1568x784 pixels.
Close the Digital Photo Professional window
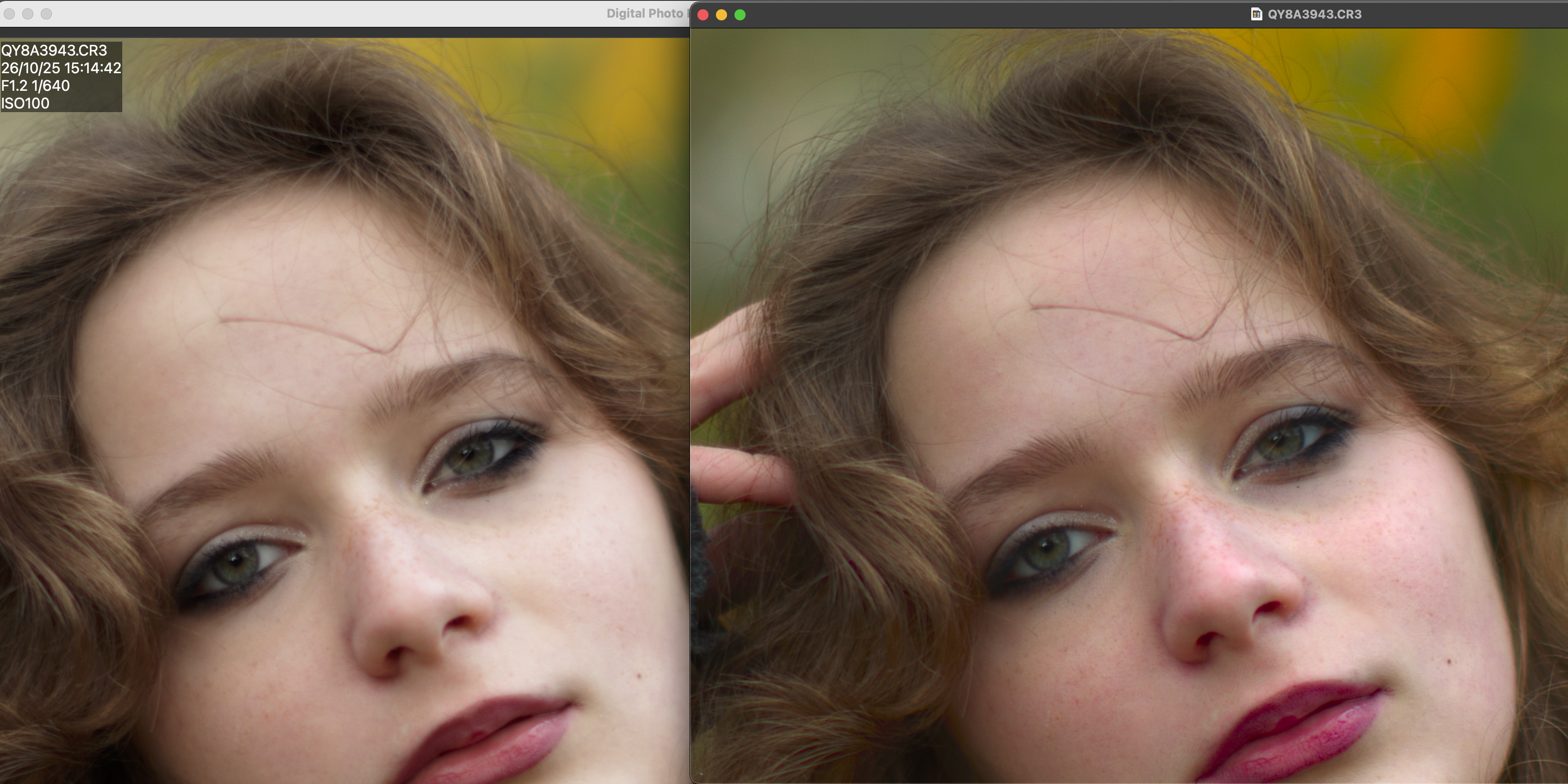point(9,13)
